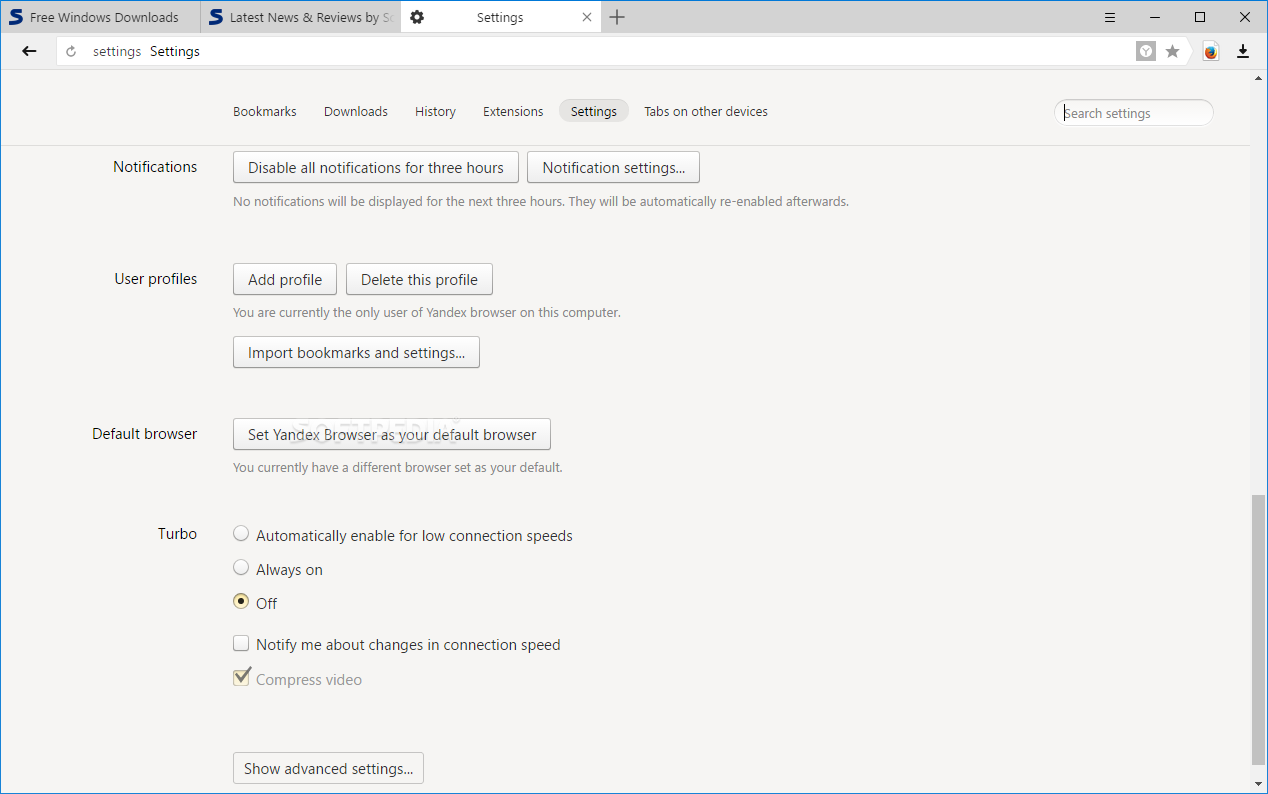Click the address bar showing settings
Screen dimensions: 1268x794
tap(595, 51)
